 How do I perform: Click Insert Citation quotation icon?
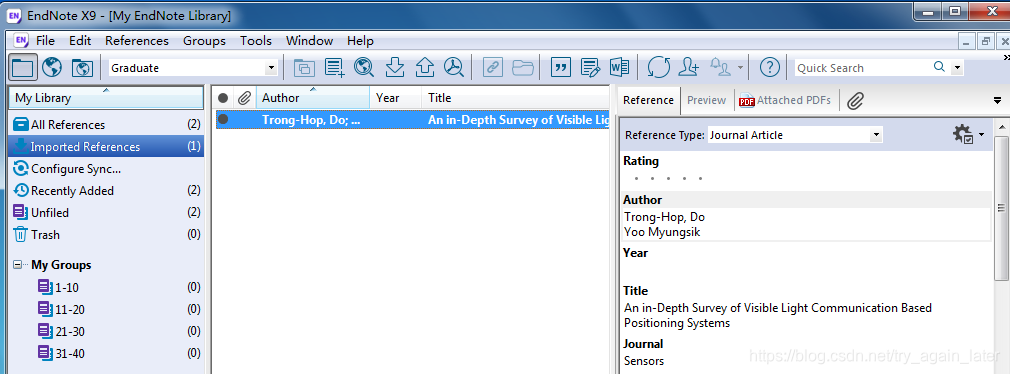(x=561, y=67)
